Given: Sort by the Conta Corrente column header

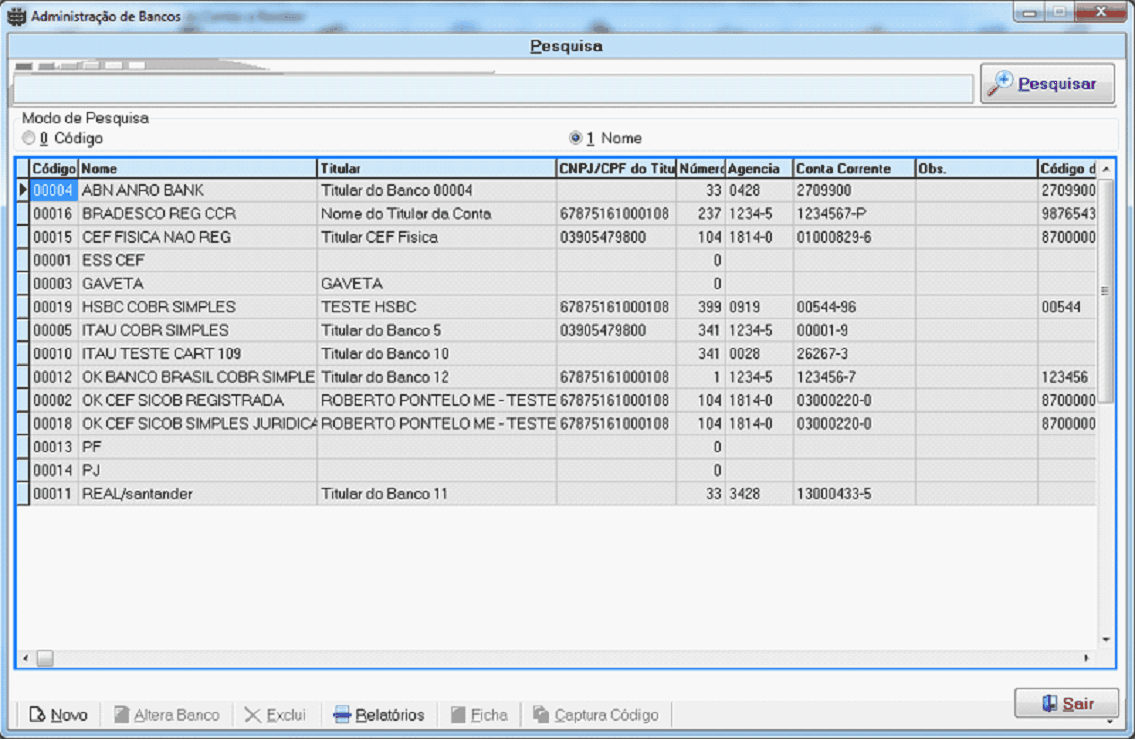Looking at the screenshot, I should click(854, 169).
